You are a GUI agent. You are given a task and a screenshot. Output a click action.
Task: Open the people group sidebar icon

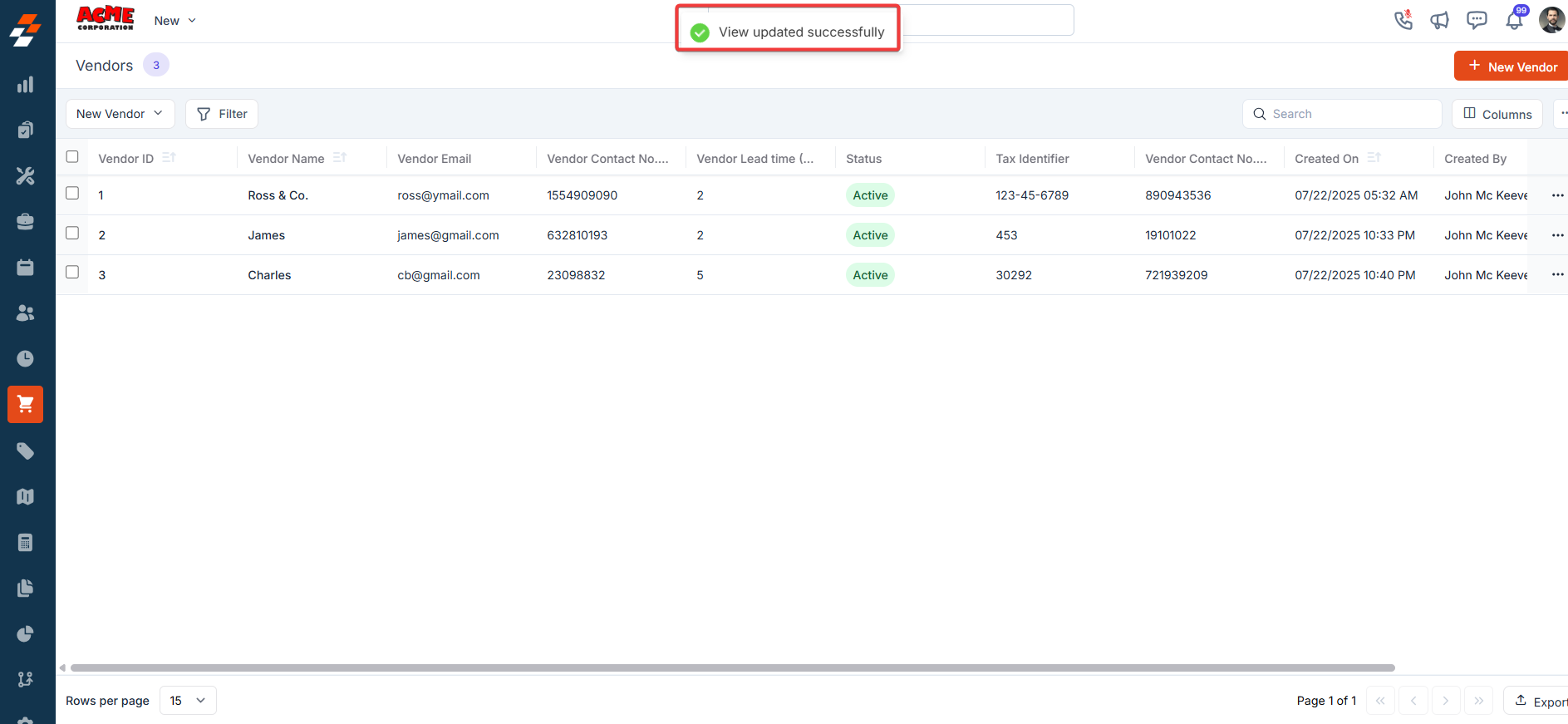[x=26, y=313]
